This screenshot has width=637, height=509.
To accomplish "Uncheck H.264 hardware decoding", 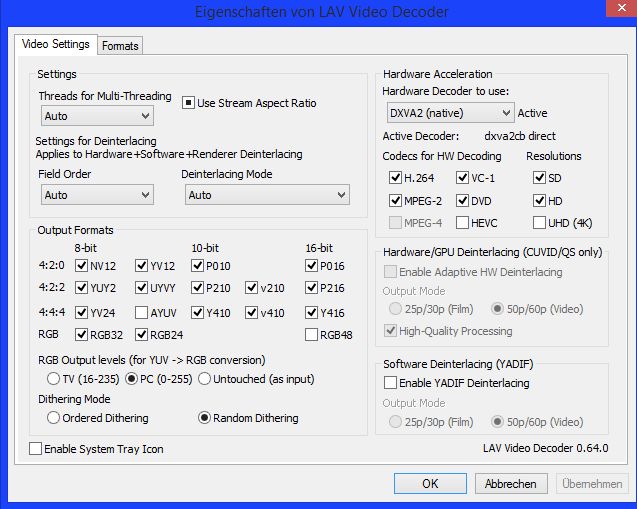I will (395, 178).
